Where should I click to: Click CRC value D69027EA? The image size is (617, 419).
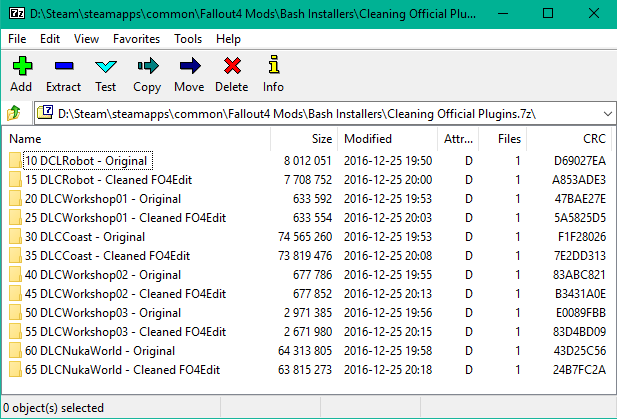point(580,161)
